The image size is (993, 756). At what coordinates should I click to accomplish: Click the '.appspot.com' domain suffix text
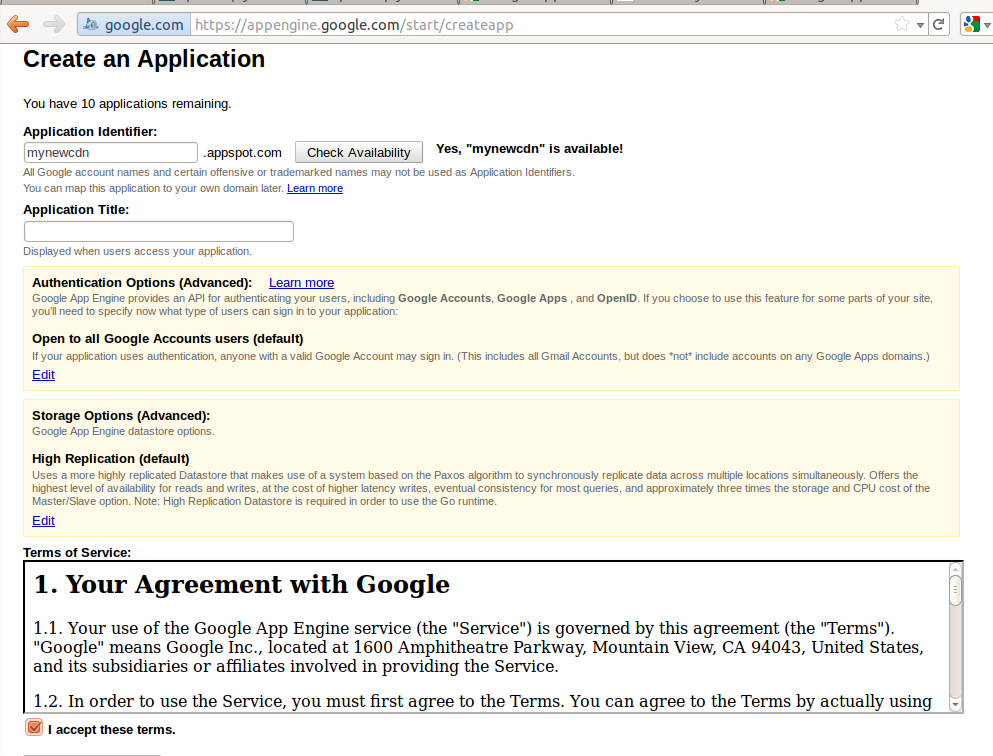coord(243,153)
